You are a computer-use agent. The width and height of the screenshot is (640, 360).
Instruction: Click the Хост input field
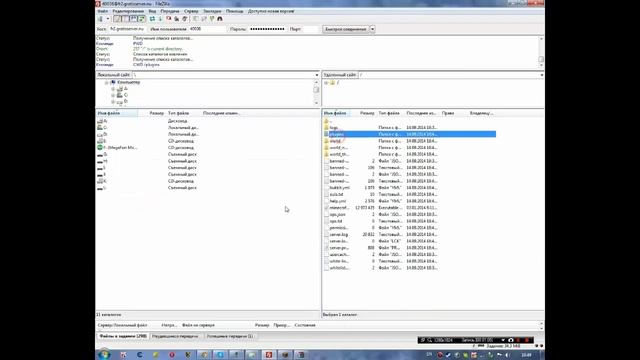127,29
